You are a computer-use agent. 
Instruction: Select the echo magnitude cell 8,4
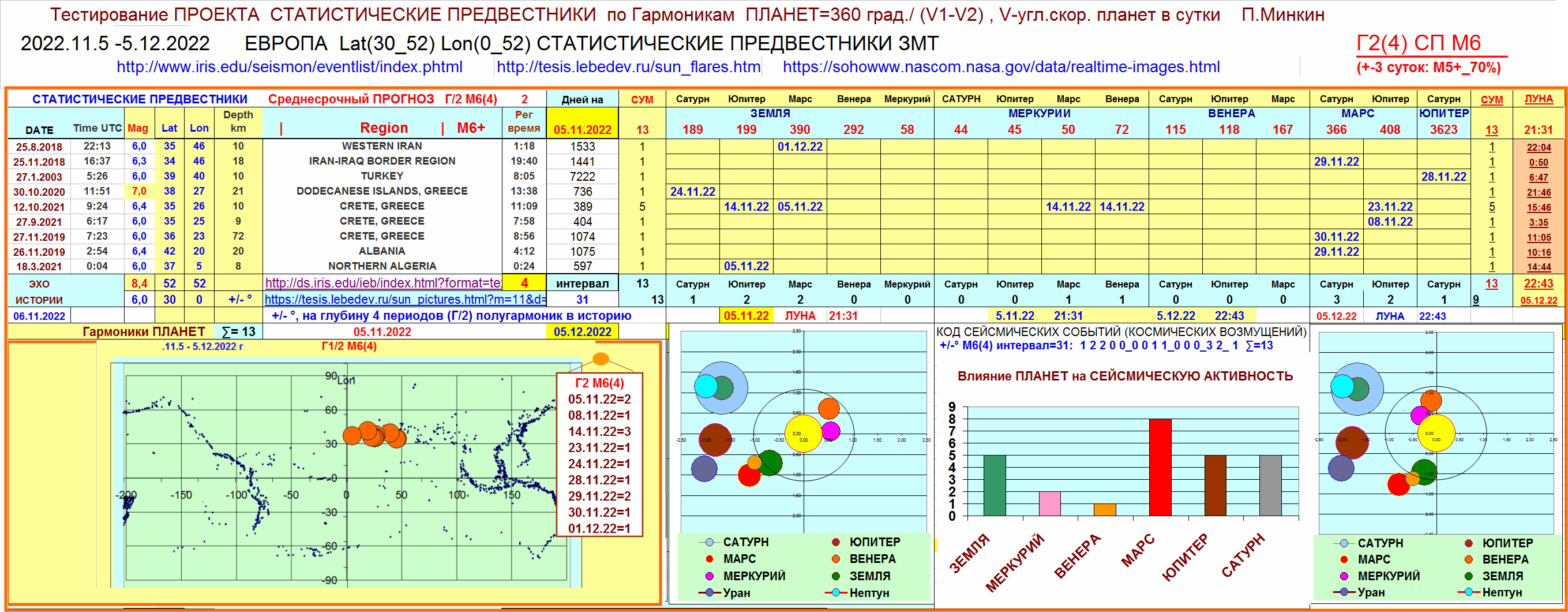(x=139, y=283)
